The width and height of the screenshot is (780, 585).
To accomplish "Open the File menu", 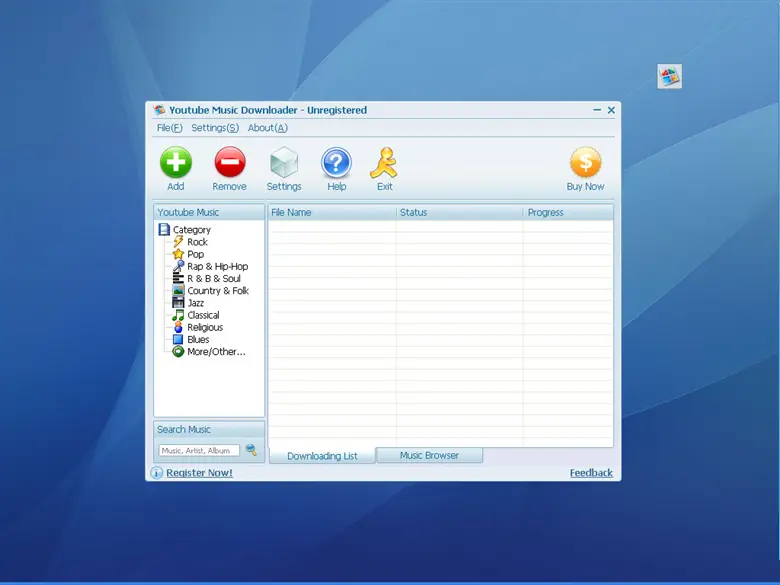I will (x=169, y=128).
